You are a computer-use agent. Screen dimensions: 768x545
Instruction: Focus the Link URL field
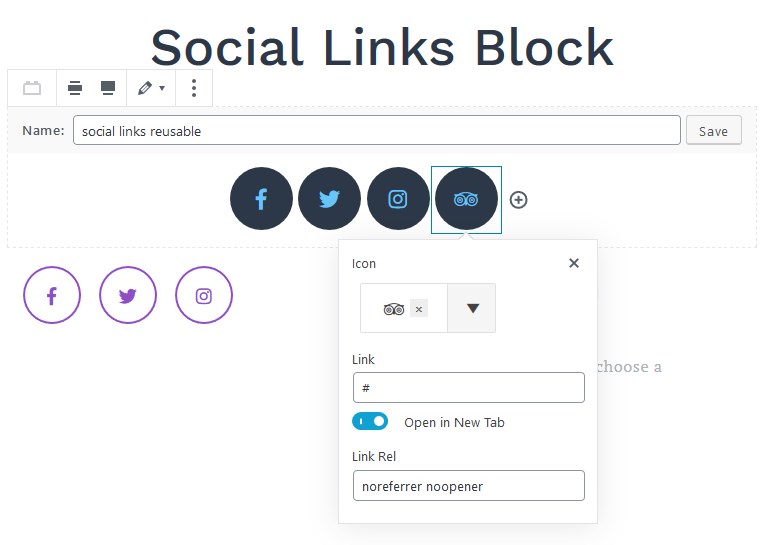pyautogui.click(x=469, y=388)
